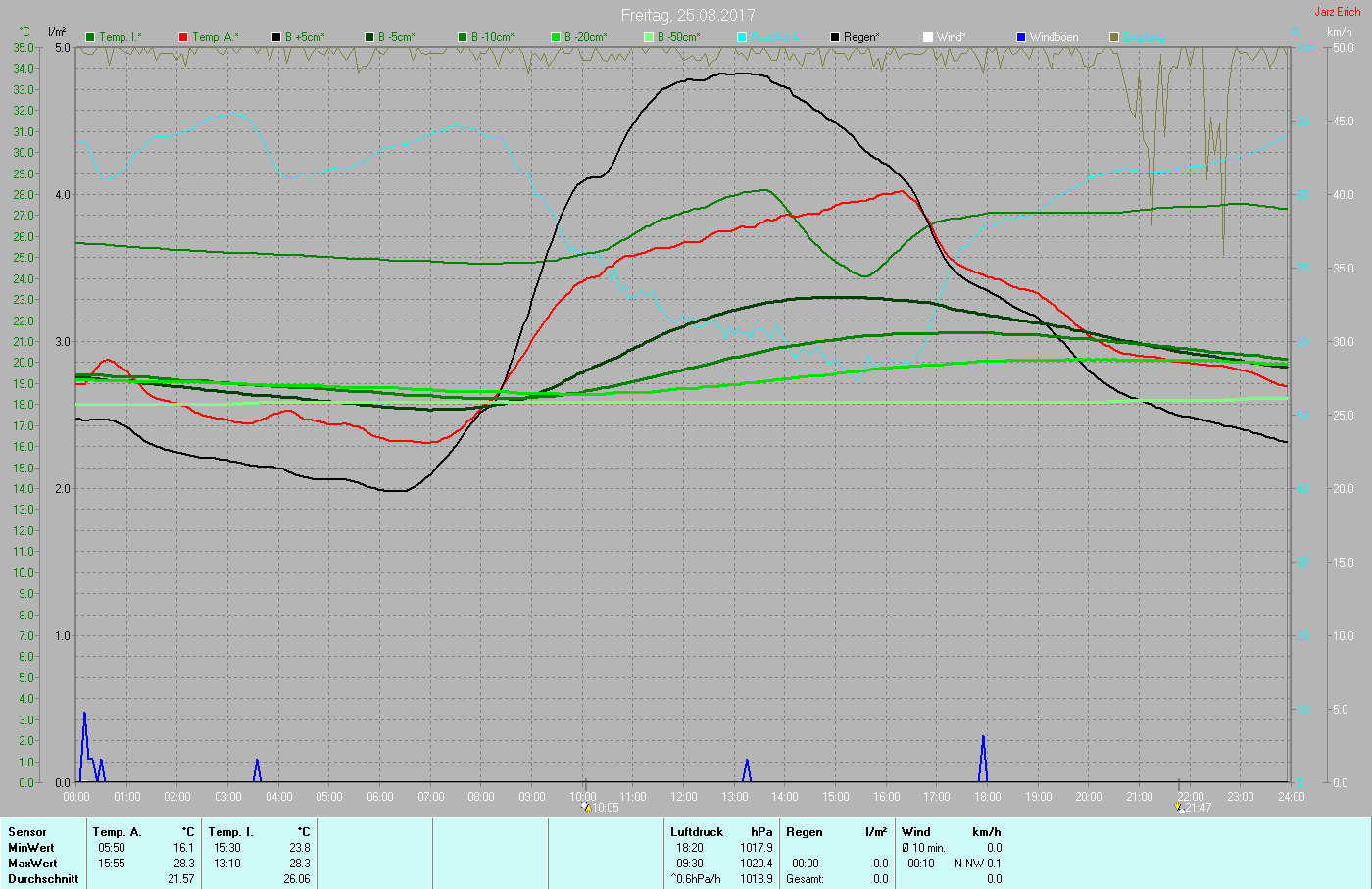The width and height of the screenshot is (1372, 889).
Task: Click the Temp. I. average value '26.06'
Action: tap(296, 879)
